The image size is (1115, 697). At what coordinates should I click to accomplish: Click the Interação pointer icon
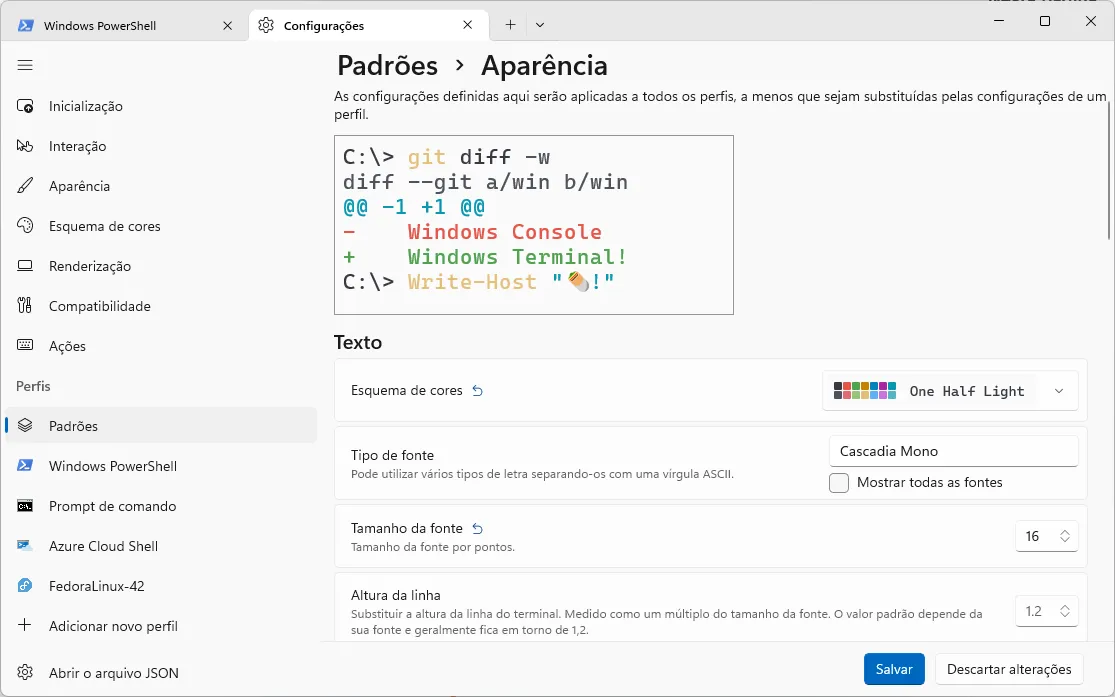tap(25, 146)
